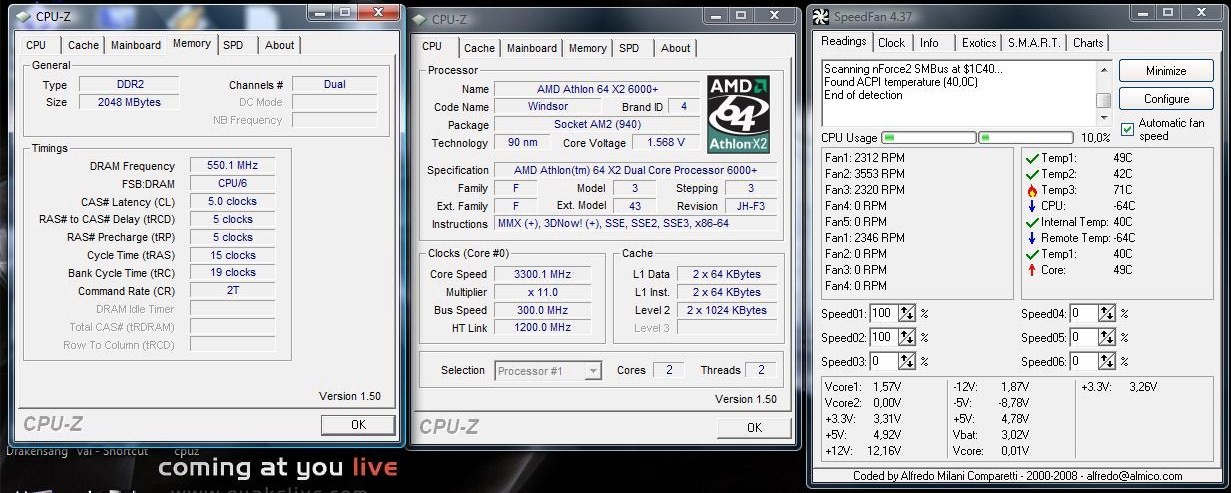This screenshot has height=493, width=1231.
Task: Toggle Automatic fan speed checkbox
Action: (1127, 129)
